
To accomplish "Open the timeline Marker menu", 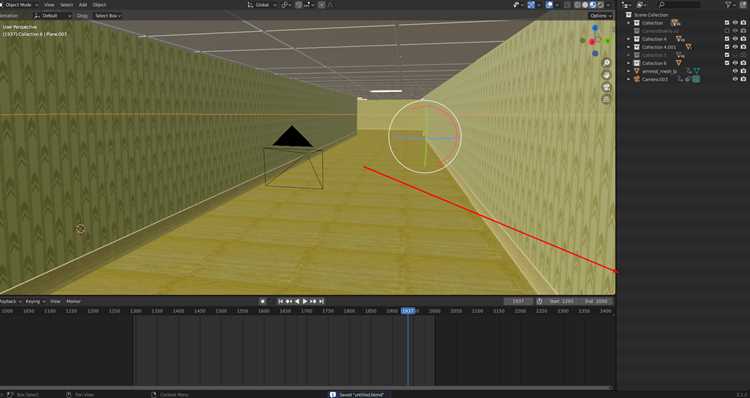I will (73, 301).
